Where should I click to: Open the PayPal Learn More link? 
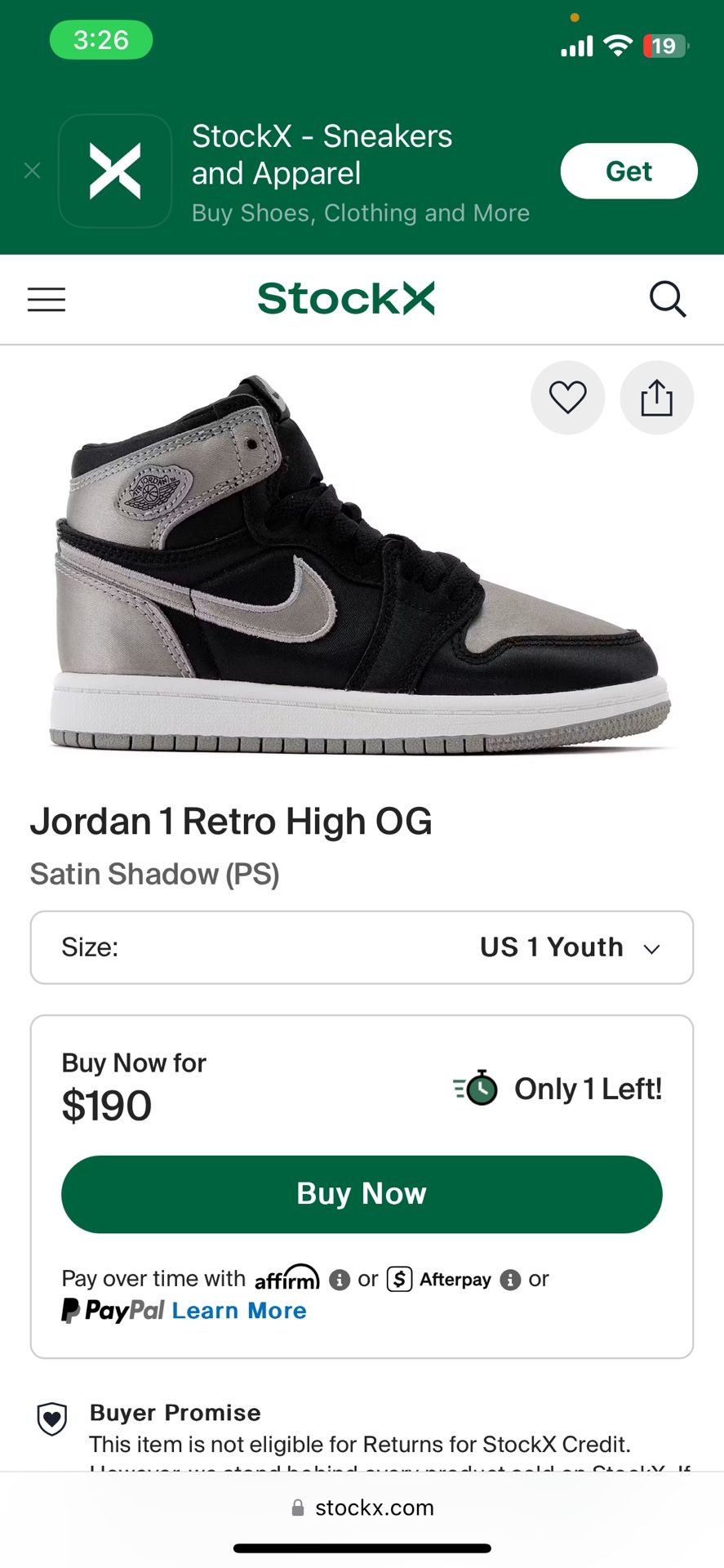[x=239, y=1311]
